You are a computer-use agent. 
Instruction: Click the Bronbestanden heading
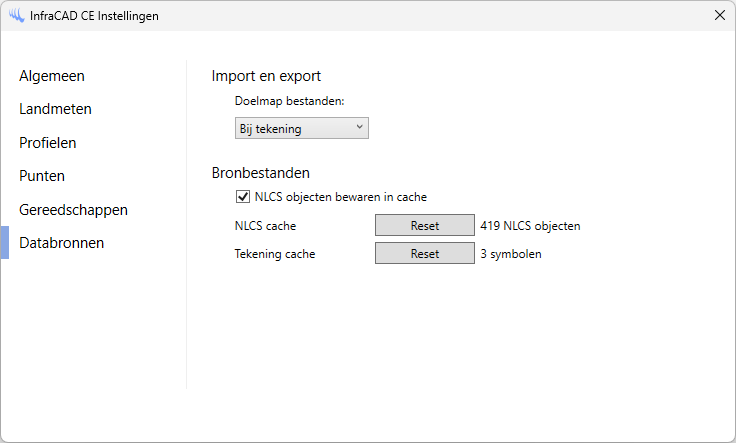(x=261, y=173)
